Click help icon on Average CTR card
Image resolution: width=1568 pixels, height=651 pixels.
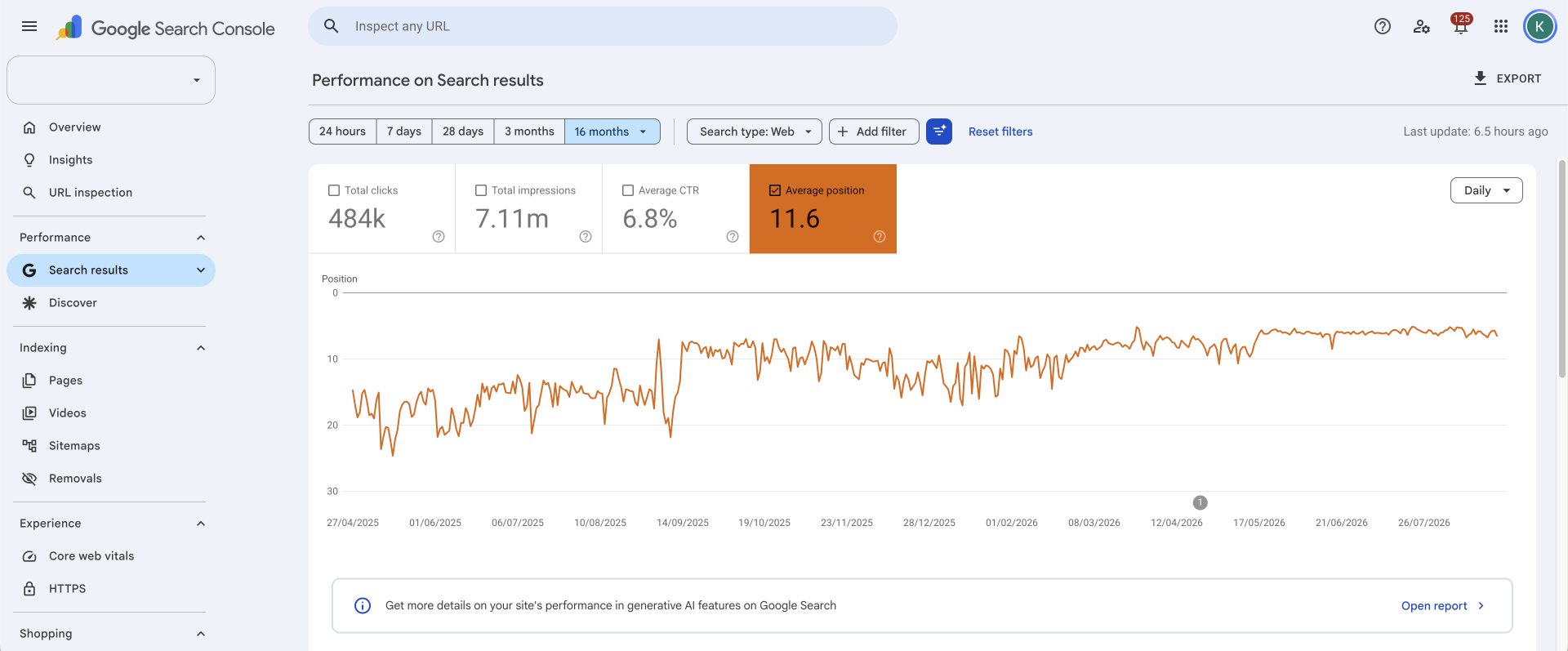click(733, 236)
